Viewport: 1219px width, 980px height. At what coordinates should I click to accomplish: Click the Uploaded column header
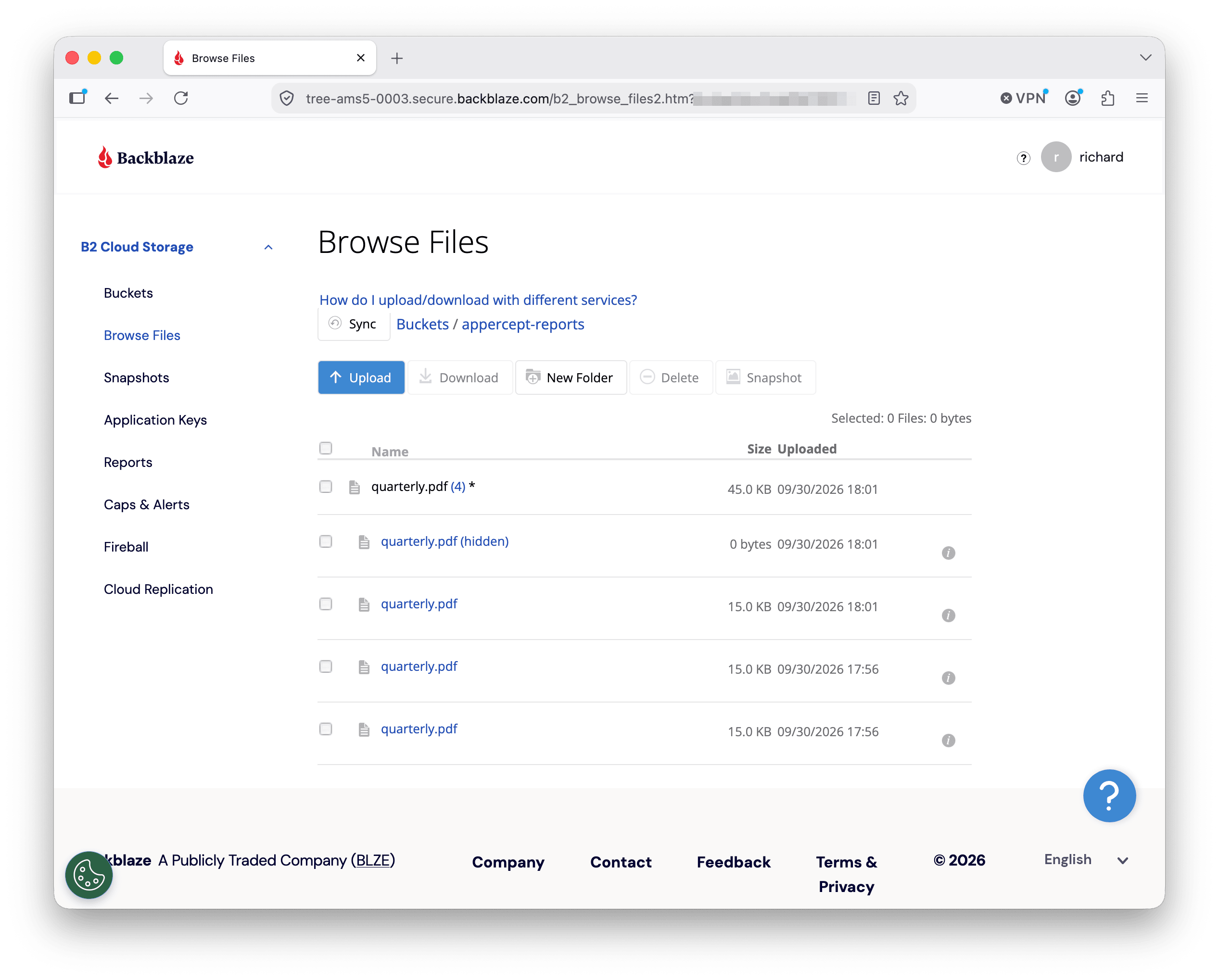pyautogui.click(x=807, y=449)
